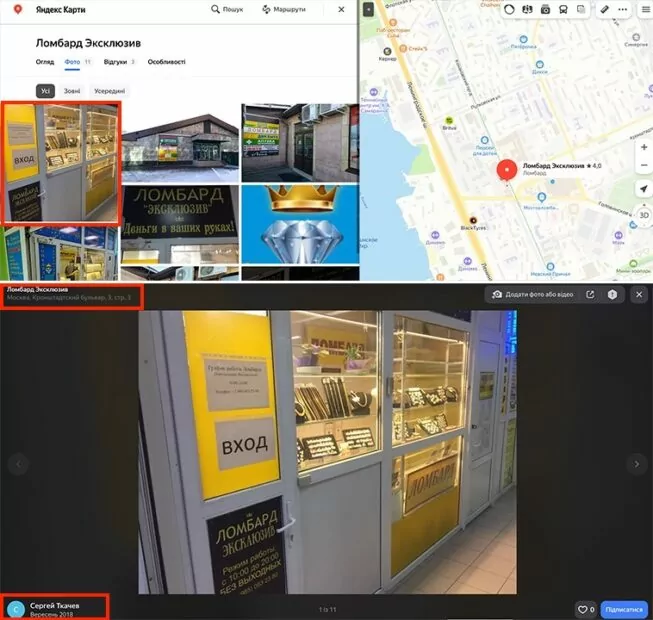This screenshot has height=620, width=653.
Task: Click the my location arrow button
Action: pos(644,189)
